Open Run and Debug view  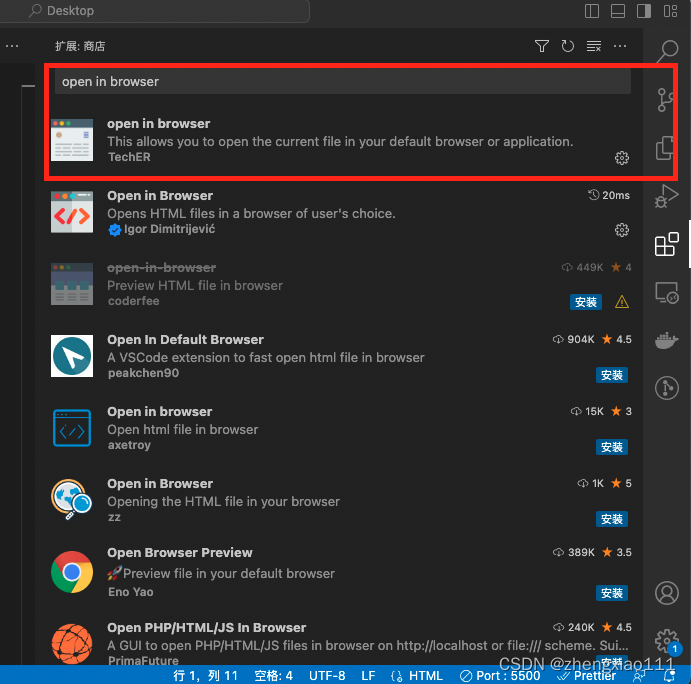click(x=667, y=196)
